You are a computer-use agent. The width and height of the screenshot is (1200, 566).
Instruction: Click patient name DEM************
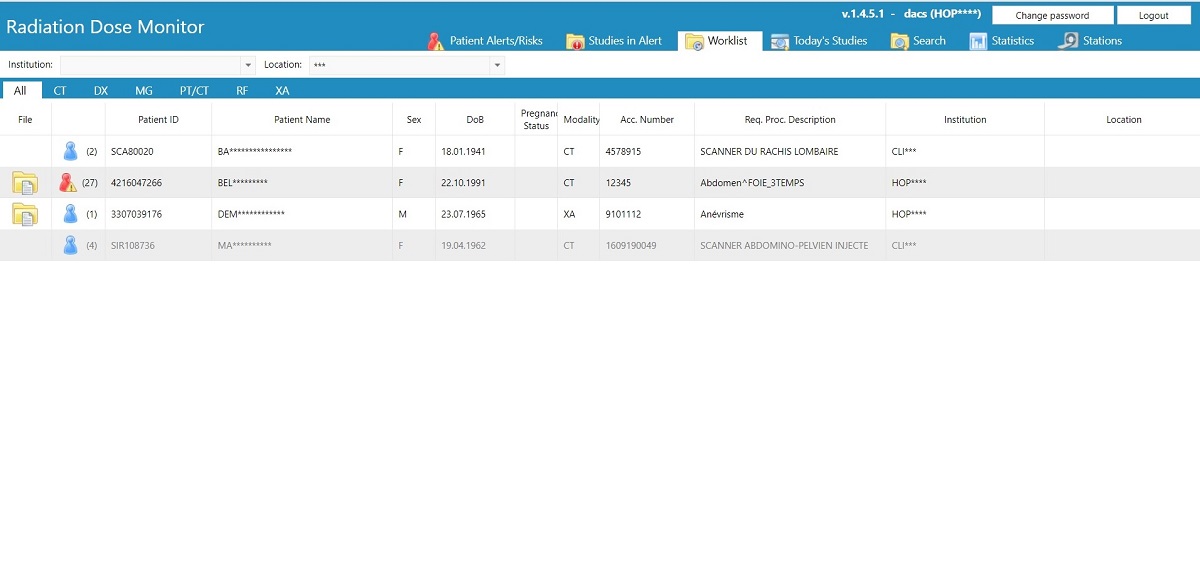pos(251,214)
